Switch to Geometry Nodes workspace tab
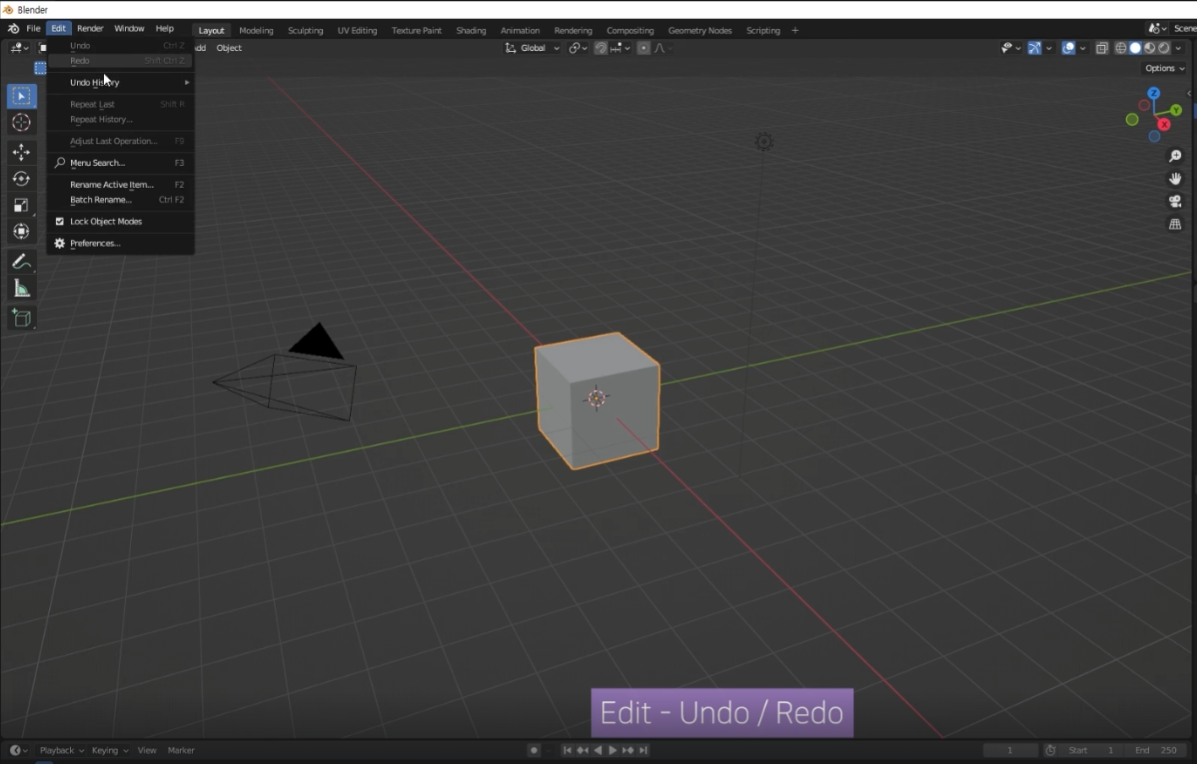This screenshot has height=764, width=1197. pyautogui.click(x=700, y=31)
